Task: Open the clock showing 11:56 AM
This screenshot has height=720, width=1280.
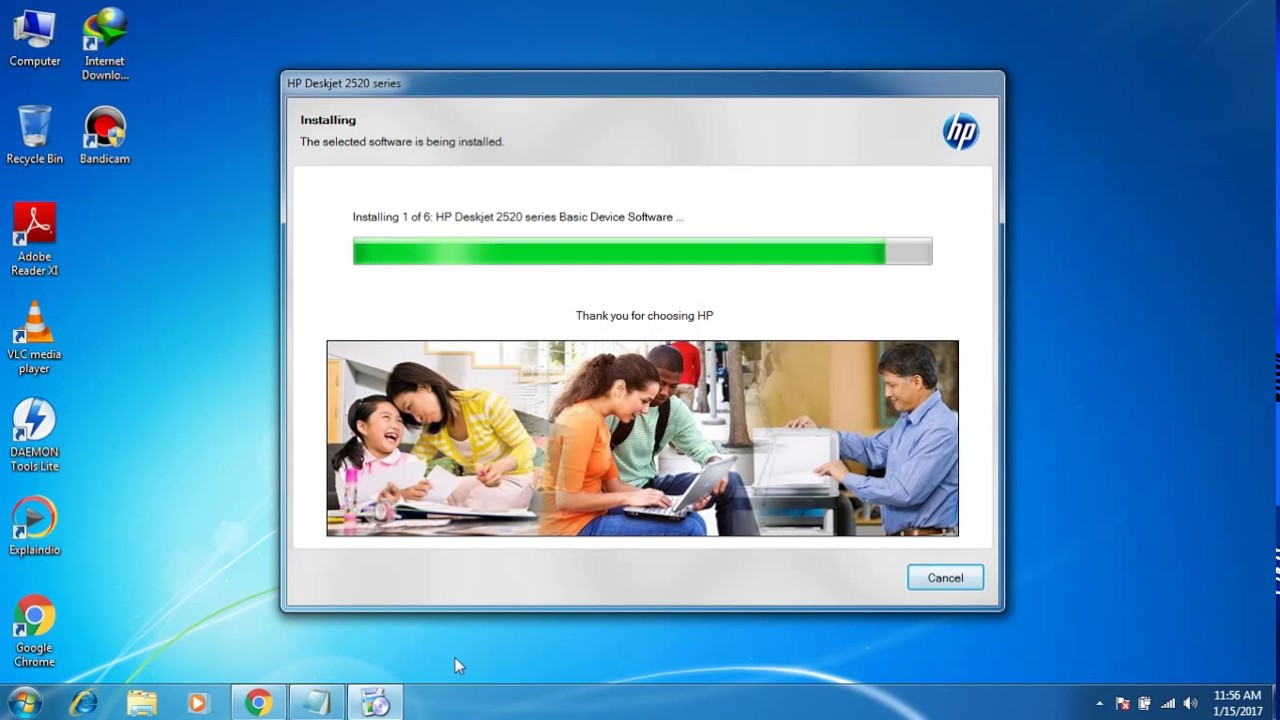Action: [x=1237, y=703]
